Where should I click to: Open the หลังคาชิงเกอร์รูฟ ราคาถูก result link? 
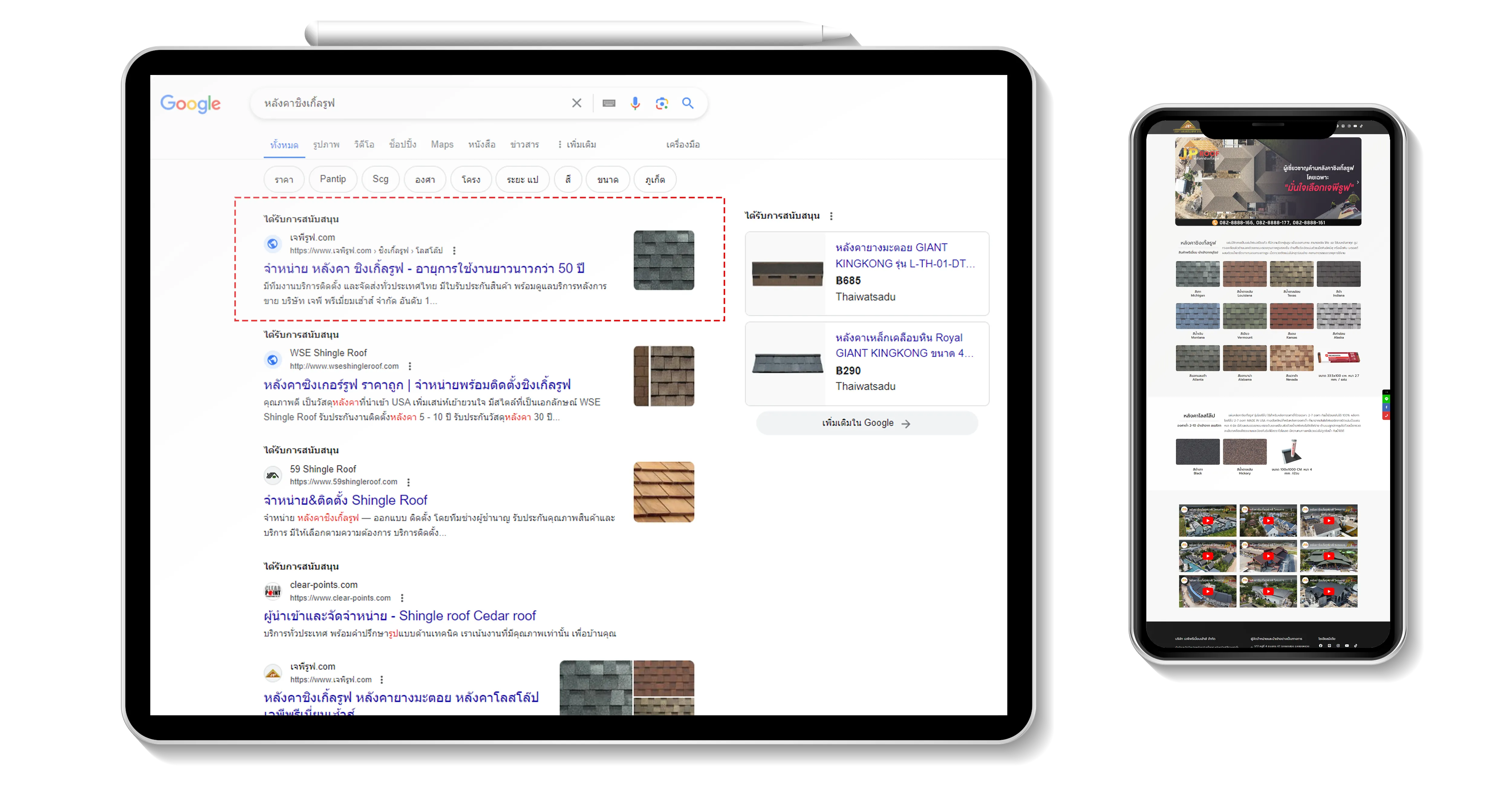click(417, 385)
